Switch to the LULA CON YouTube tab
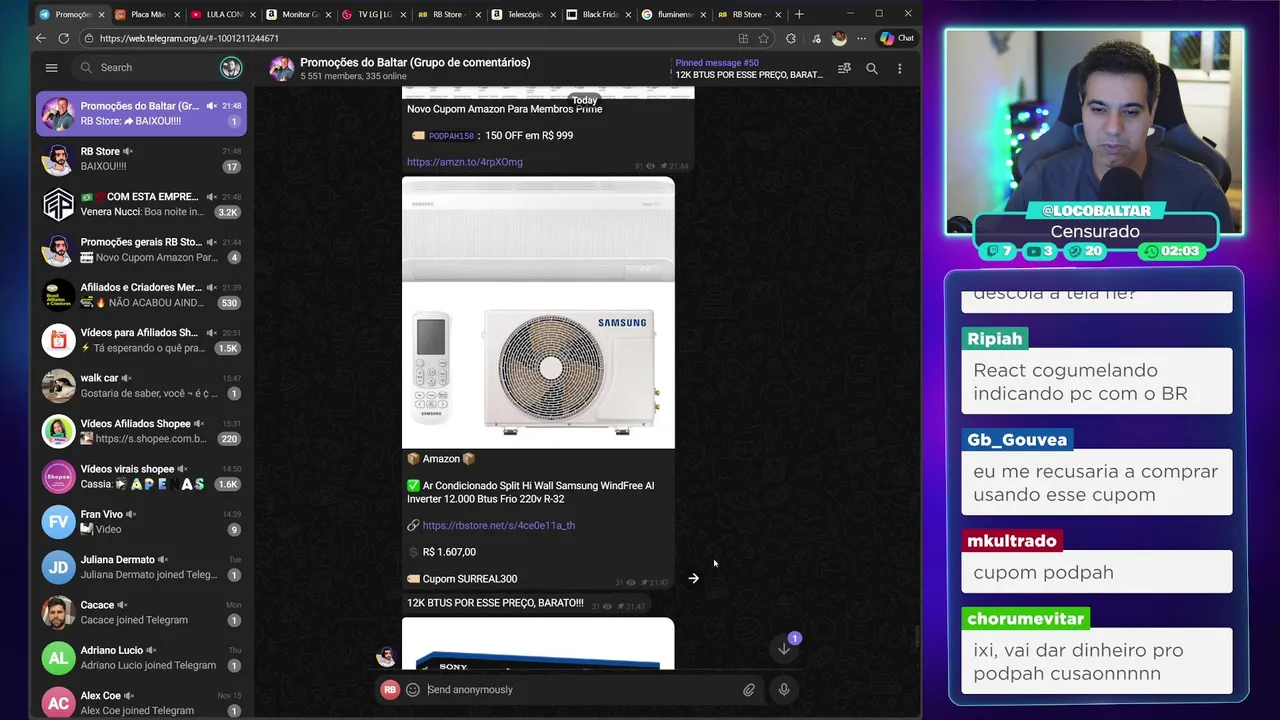The image size is (1280, 720). pyautogui.click(x=223, y=15)
